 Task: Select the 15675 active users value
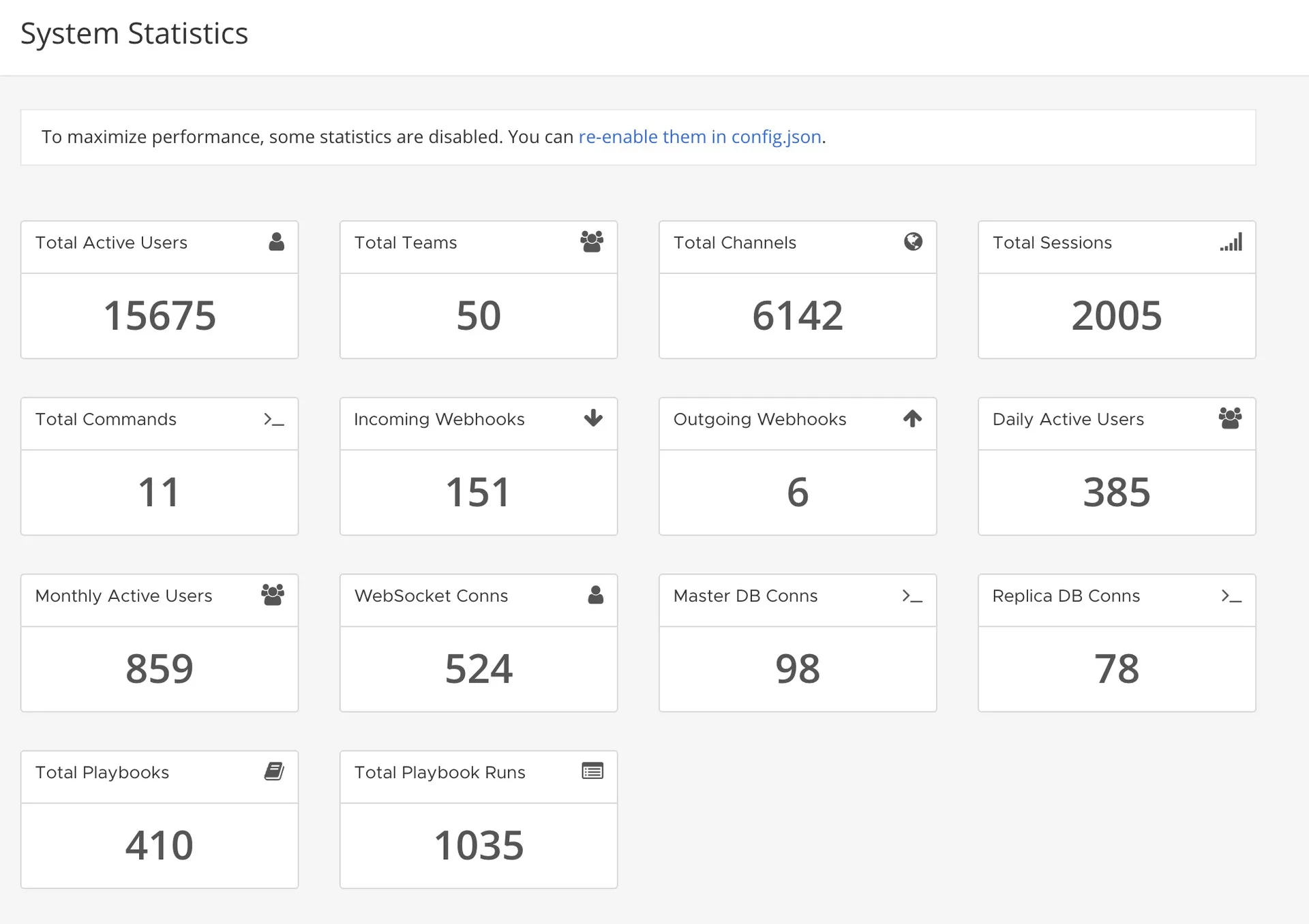pyautogui.click(x=160, y=315)
